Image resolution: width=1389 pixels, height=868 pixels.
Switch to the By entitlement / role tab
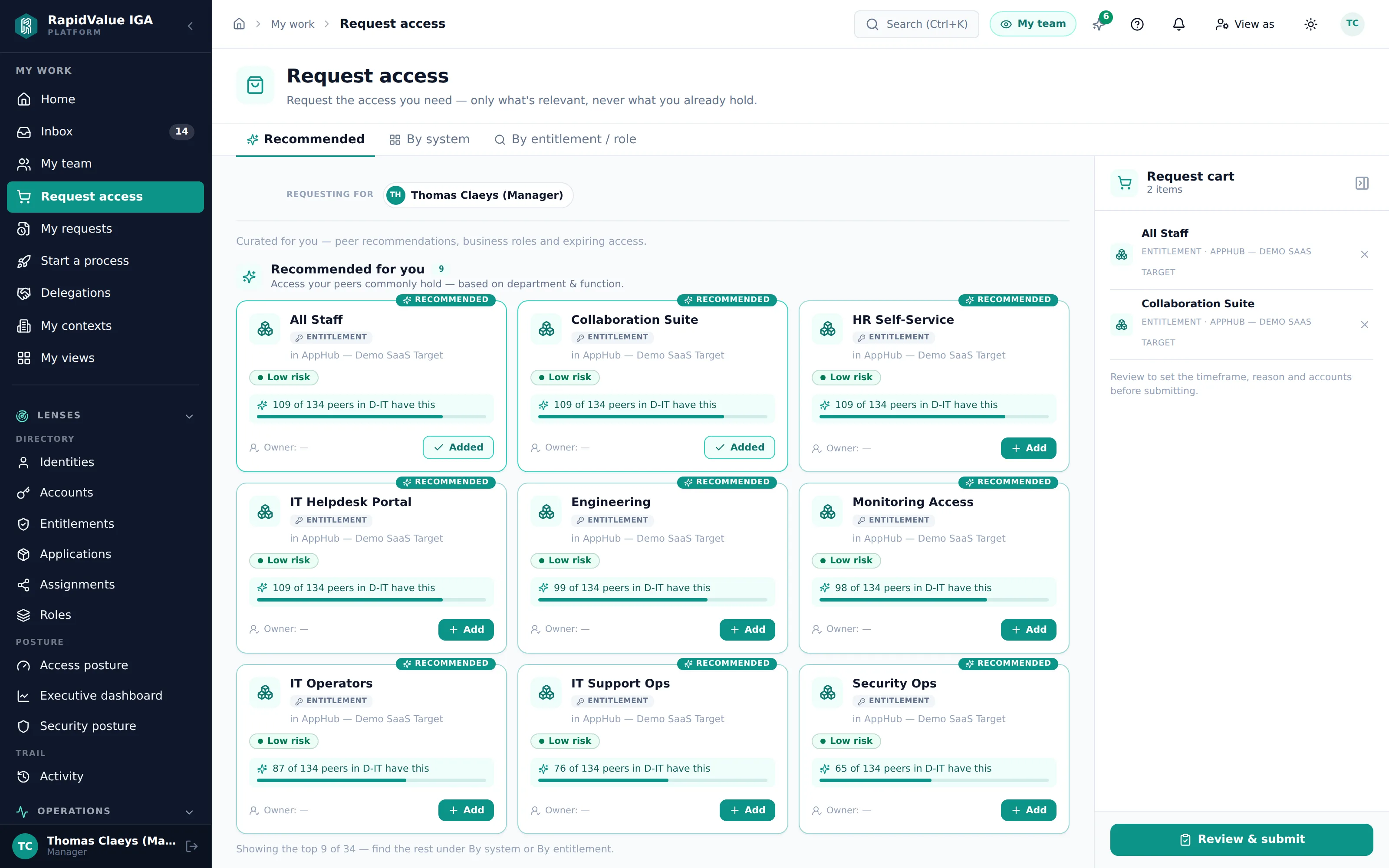coord(565,139)
